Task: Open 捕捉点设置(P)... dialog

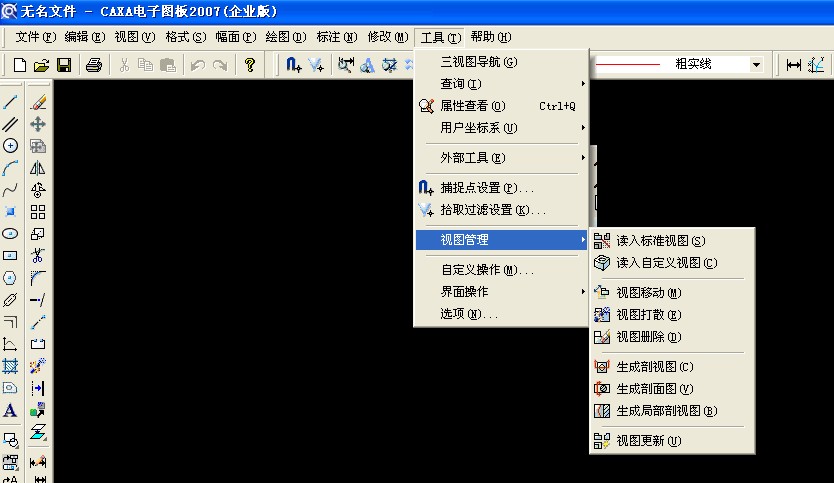Action: click(502, 188)
